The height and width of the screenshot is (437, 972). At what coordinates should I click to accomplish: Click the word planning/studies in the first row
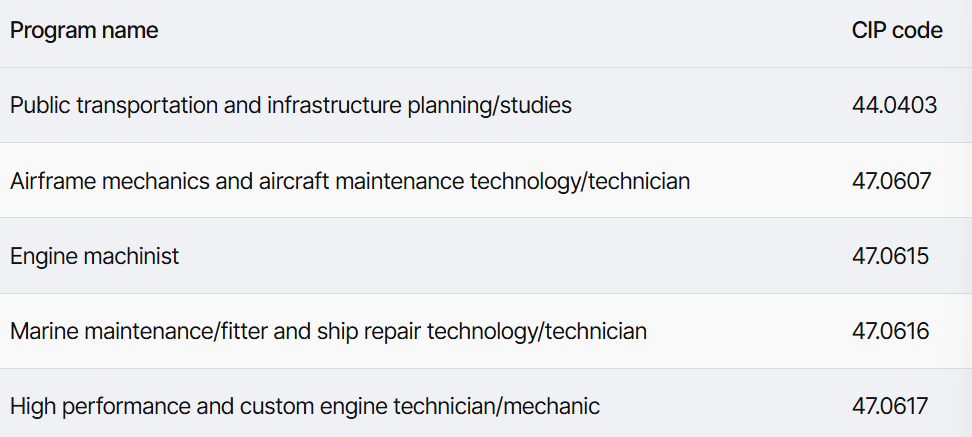point(490,105)
